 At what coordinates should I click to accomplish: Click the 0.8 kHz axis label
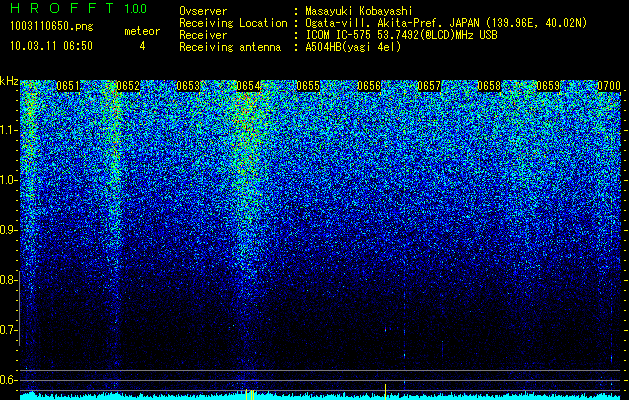(7, 280)
